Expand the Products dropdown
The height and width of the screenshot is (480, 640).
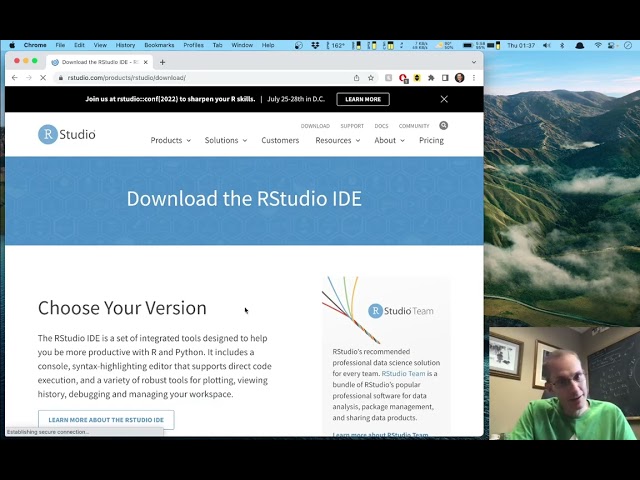[170, 140]
